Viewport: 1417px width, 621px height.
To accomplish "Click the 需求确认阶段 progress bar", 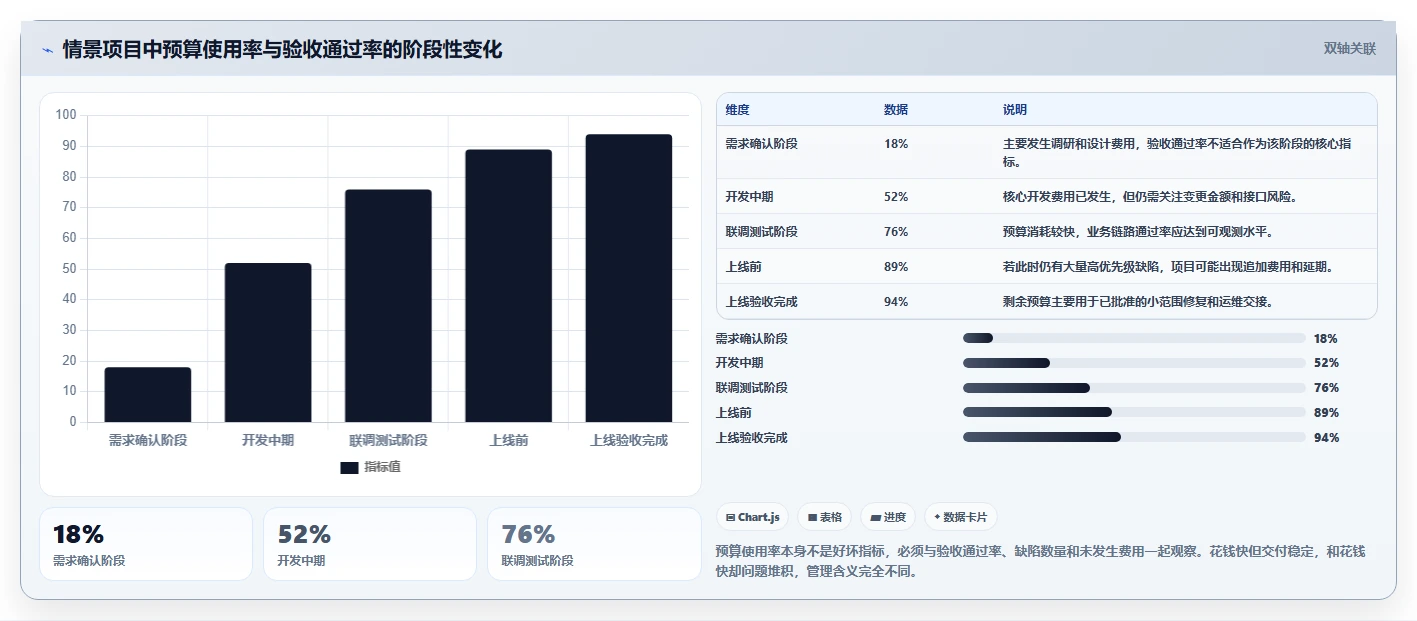I will pyautogui.click(x=1134, y=338).
